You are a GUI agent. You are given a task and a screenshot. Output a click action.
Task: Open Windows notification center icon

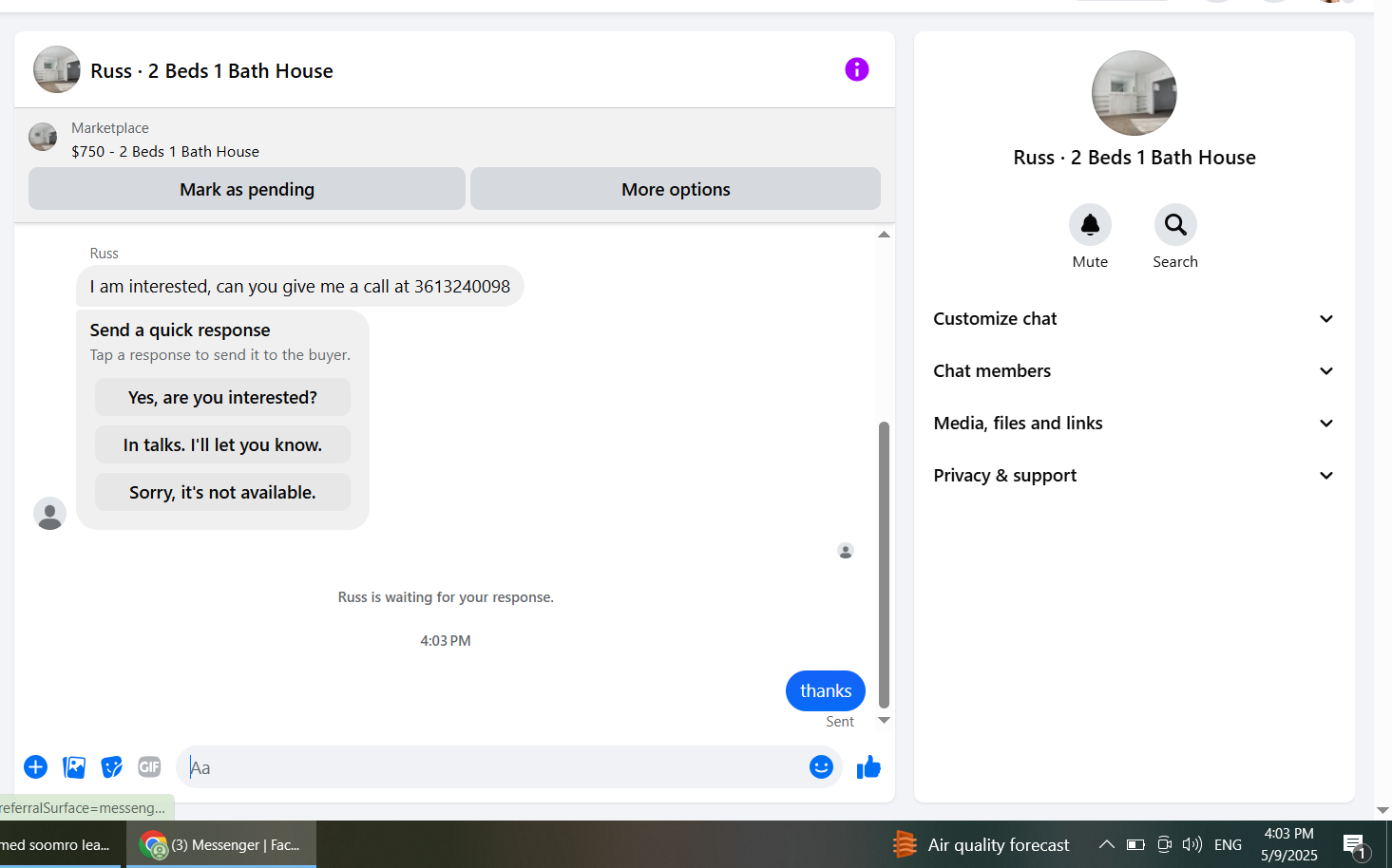(x=1354, y=844)
